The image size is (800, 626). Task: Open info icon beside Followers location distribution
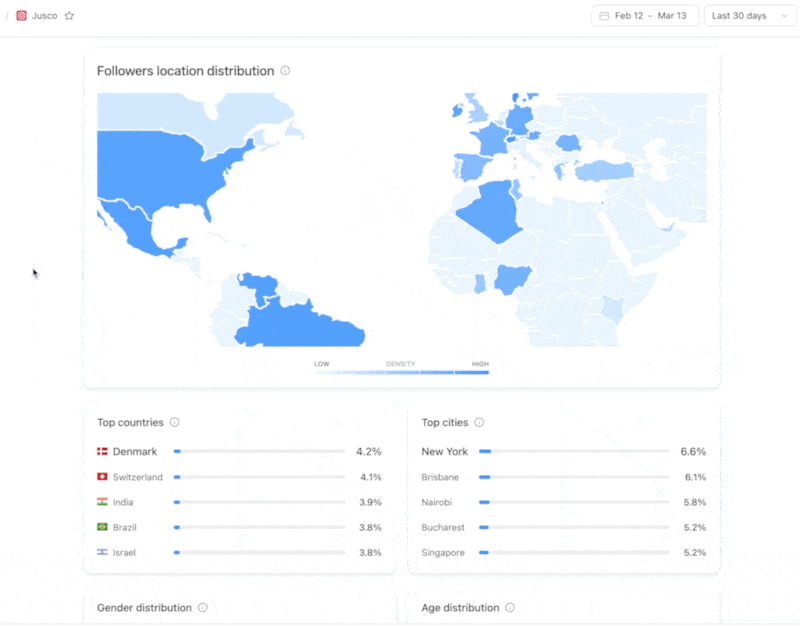(285, 71)
